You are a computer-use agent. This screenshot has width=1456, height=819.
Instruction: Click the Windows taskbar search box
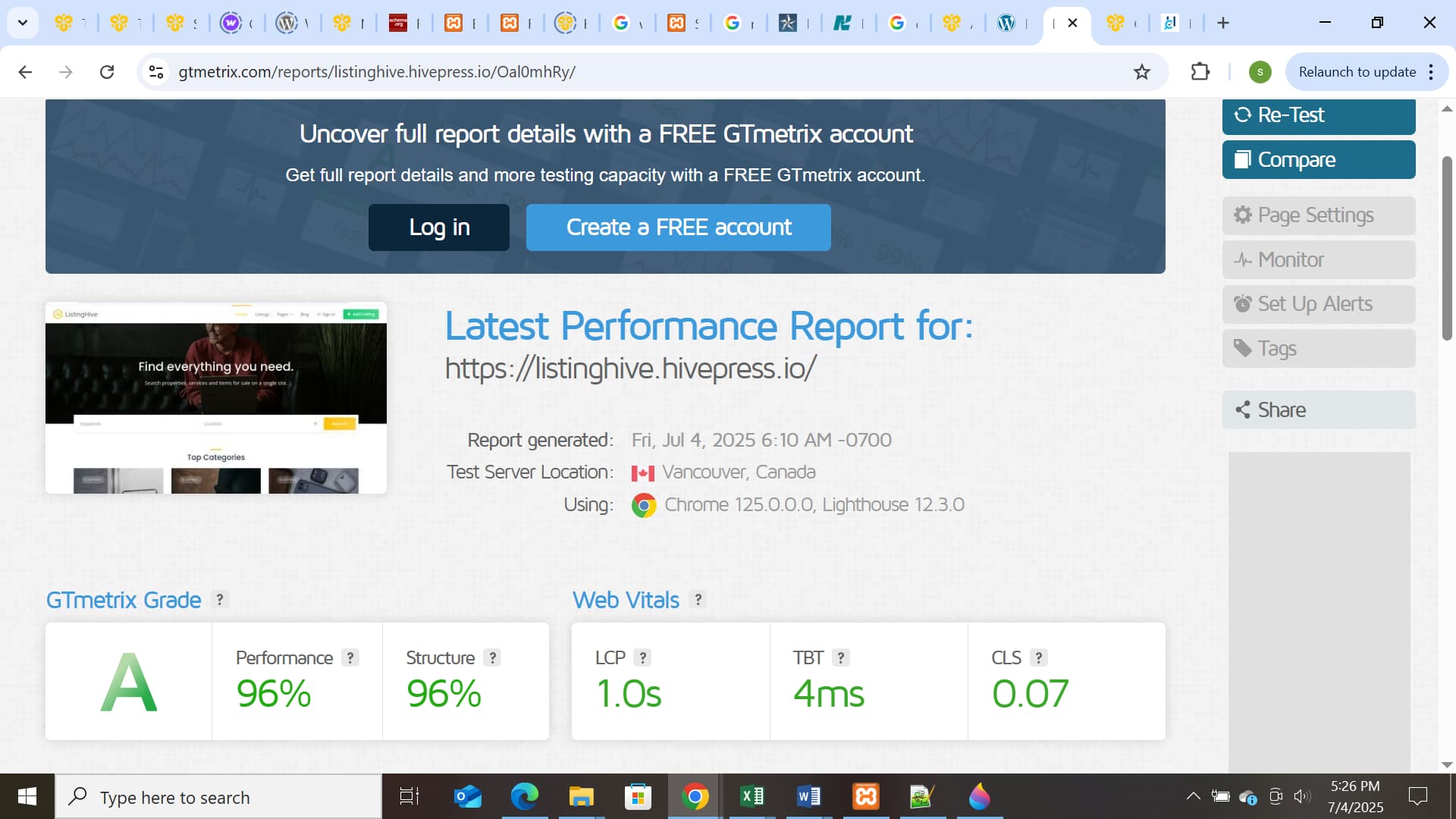(x=218, y=797)
